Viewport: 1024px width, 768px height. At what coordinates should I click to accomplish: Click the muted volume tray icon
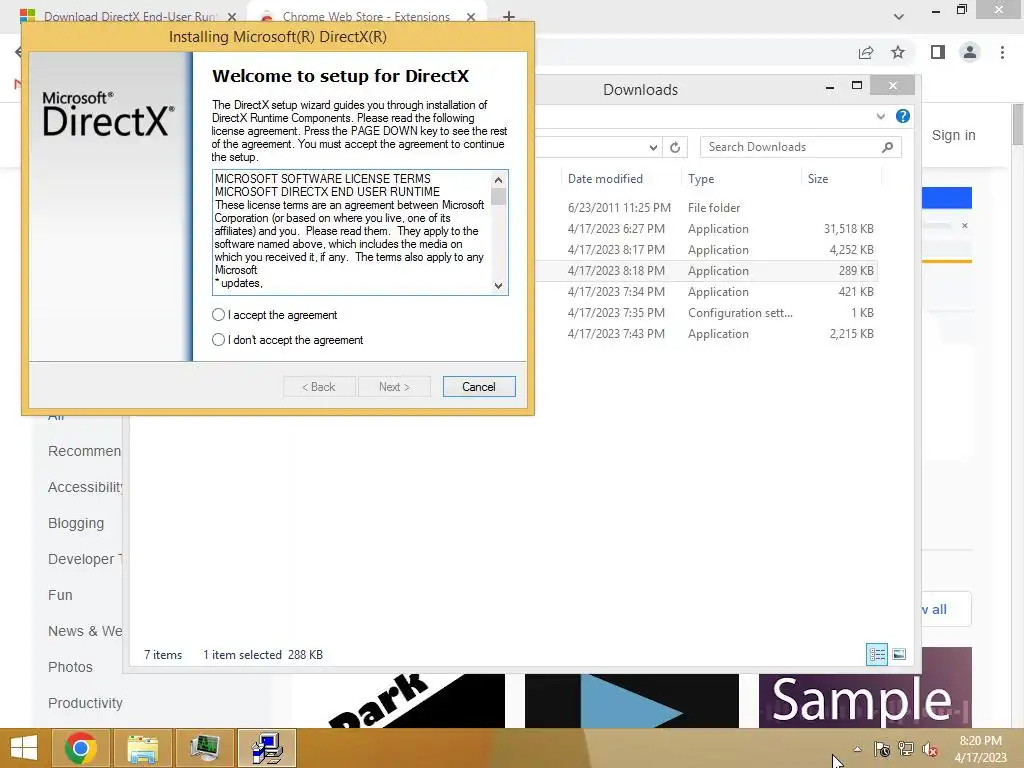point(929,749)
